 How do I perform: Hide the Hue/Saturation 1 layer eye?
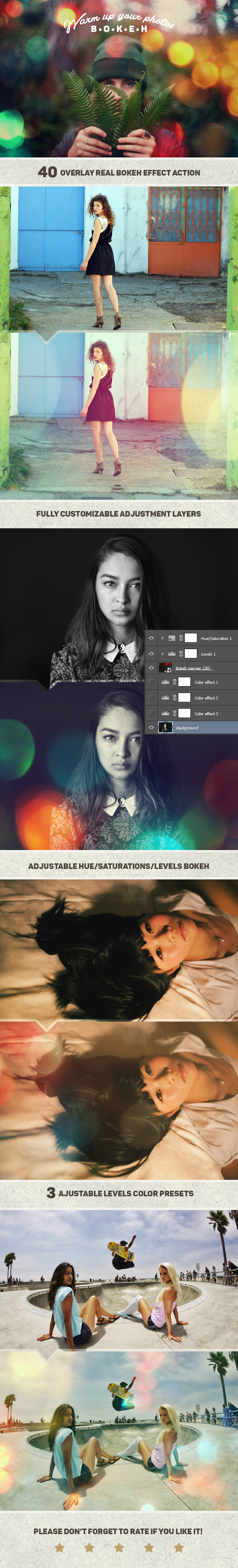(x=151, y=638)
